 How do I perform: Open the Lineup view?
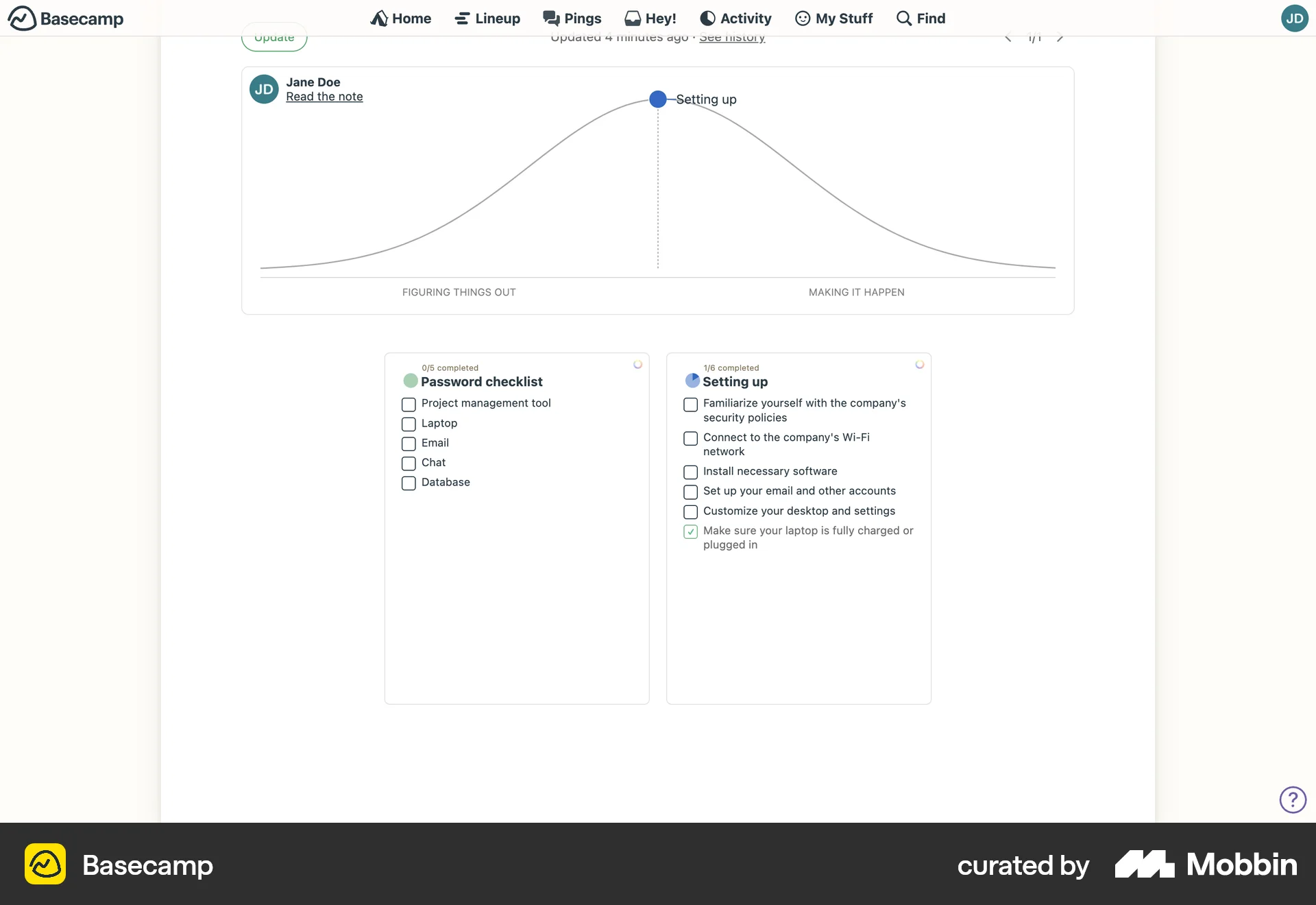[x=487, y=19]
